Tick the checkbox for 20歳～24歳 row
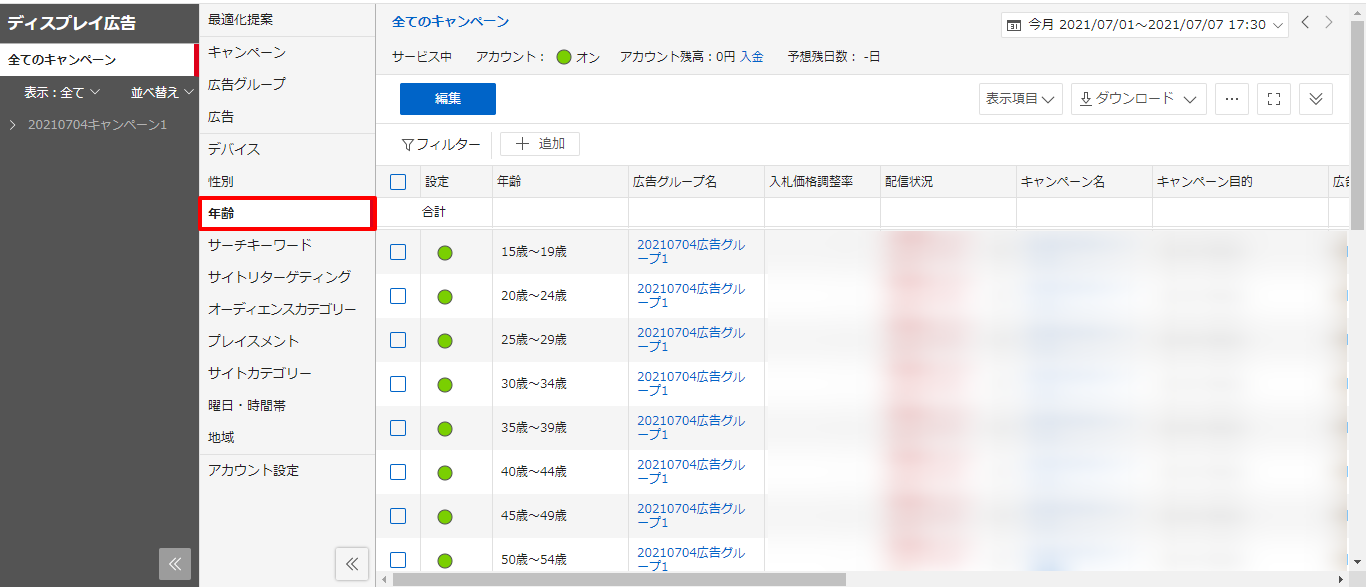 click(x=398, y=296)
